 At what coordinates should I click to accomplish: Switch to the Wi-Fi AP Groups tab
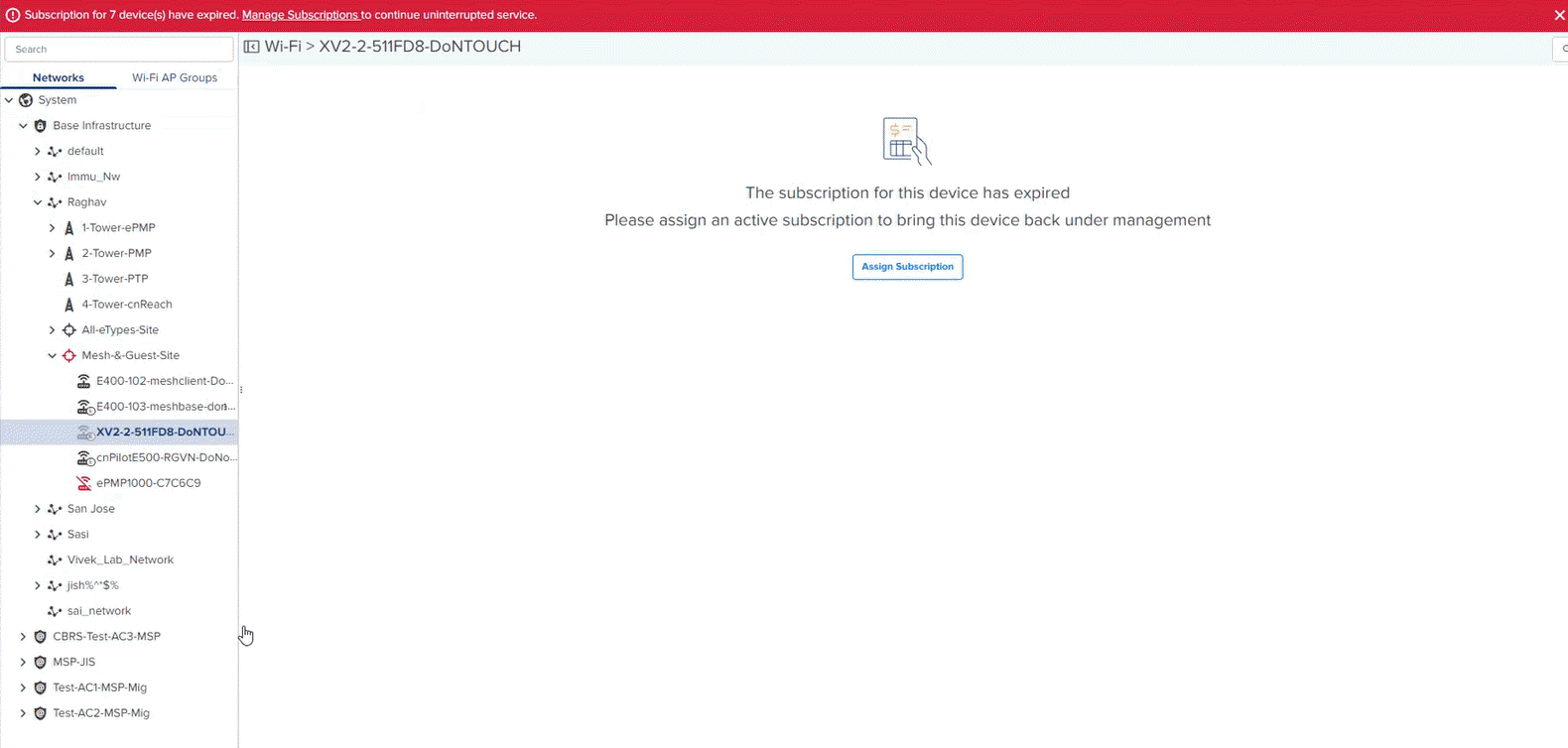coord(175,77)
